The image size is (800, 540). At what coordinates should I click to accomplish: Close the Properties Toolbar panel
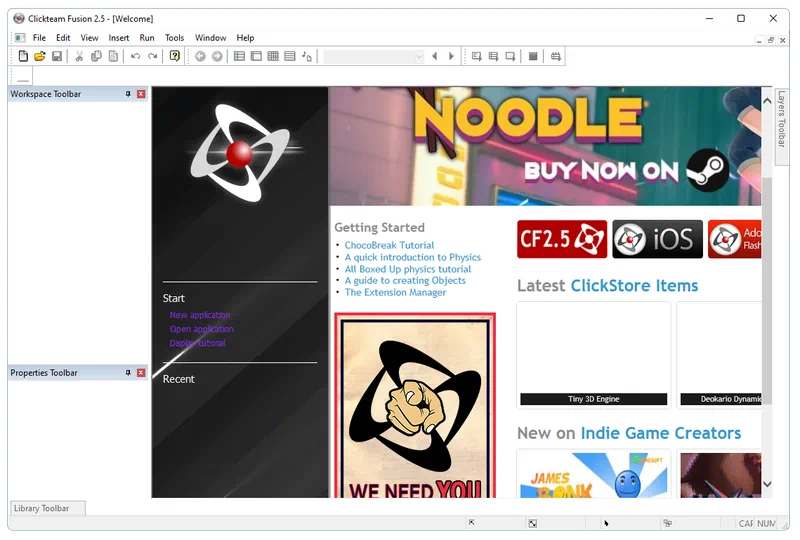click(x=141, y=373)
